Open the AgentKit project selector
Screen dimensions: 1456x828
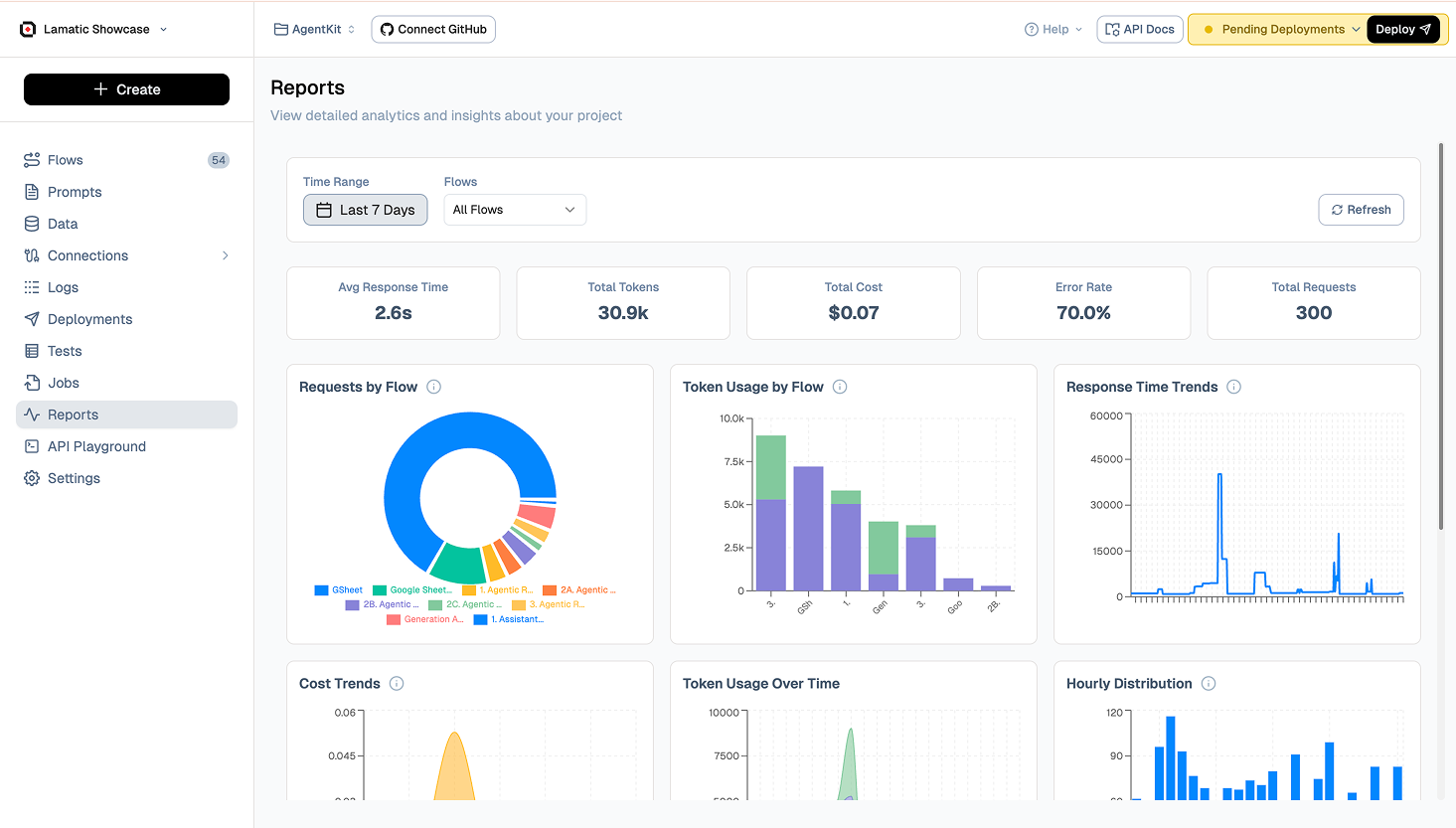click(315, 29)
